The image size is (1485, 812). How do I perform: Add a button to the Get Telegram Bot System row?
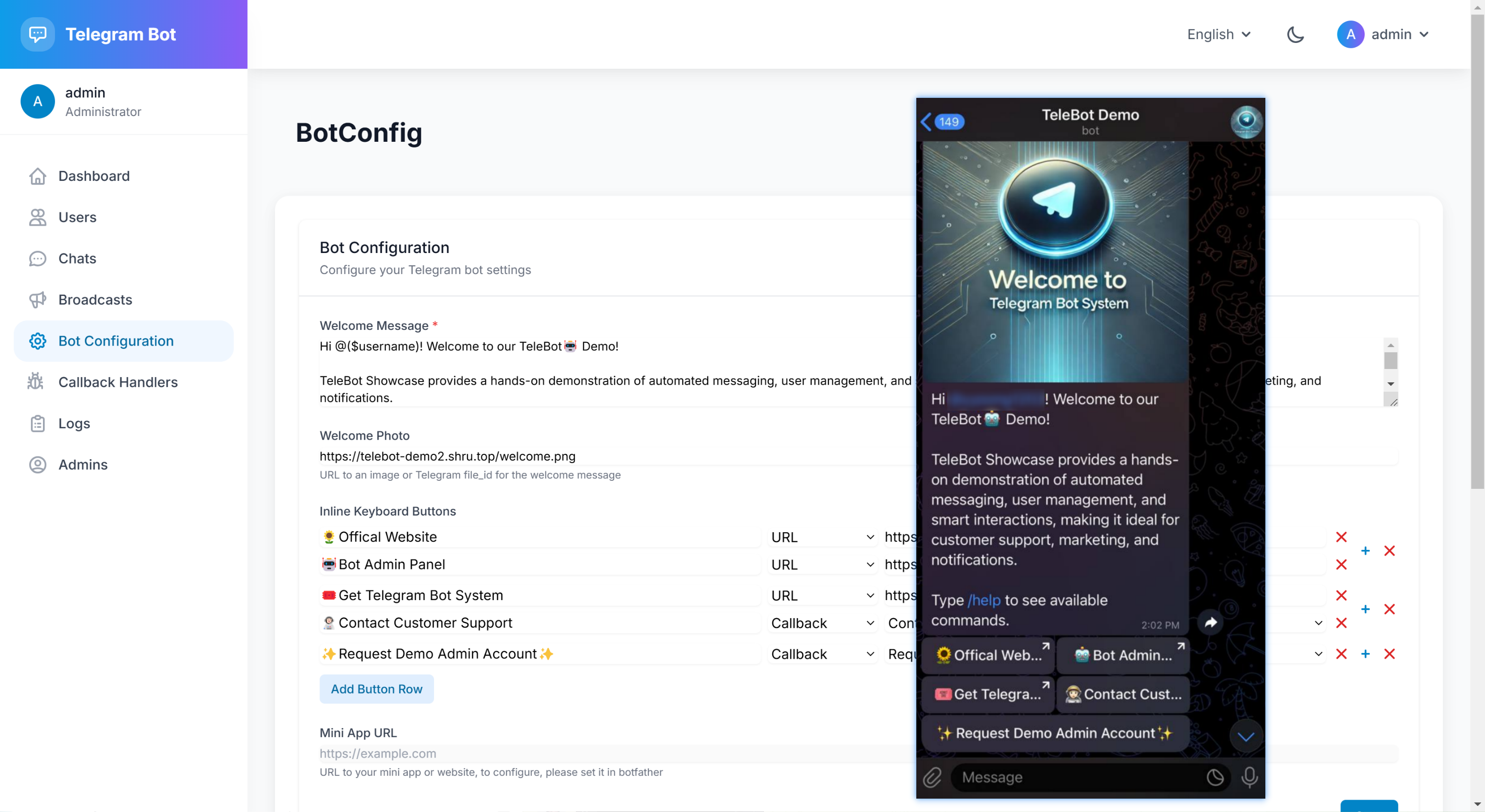pos(1365,609)
